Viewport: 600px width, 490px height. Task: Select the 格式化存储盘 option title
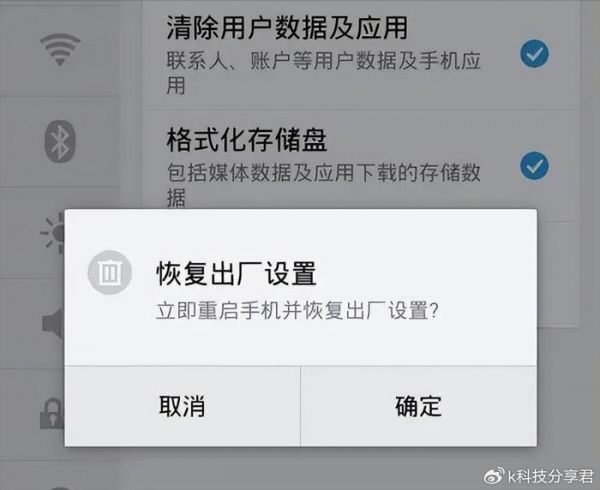click(x=247, y=140)
